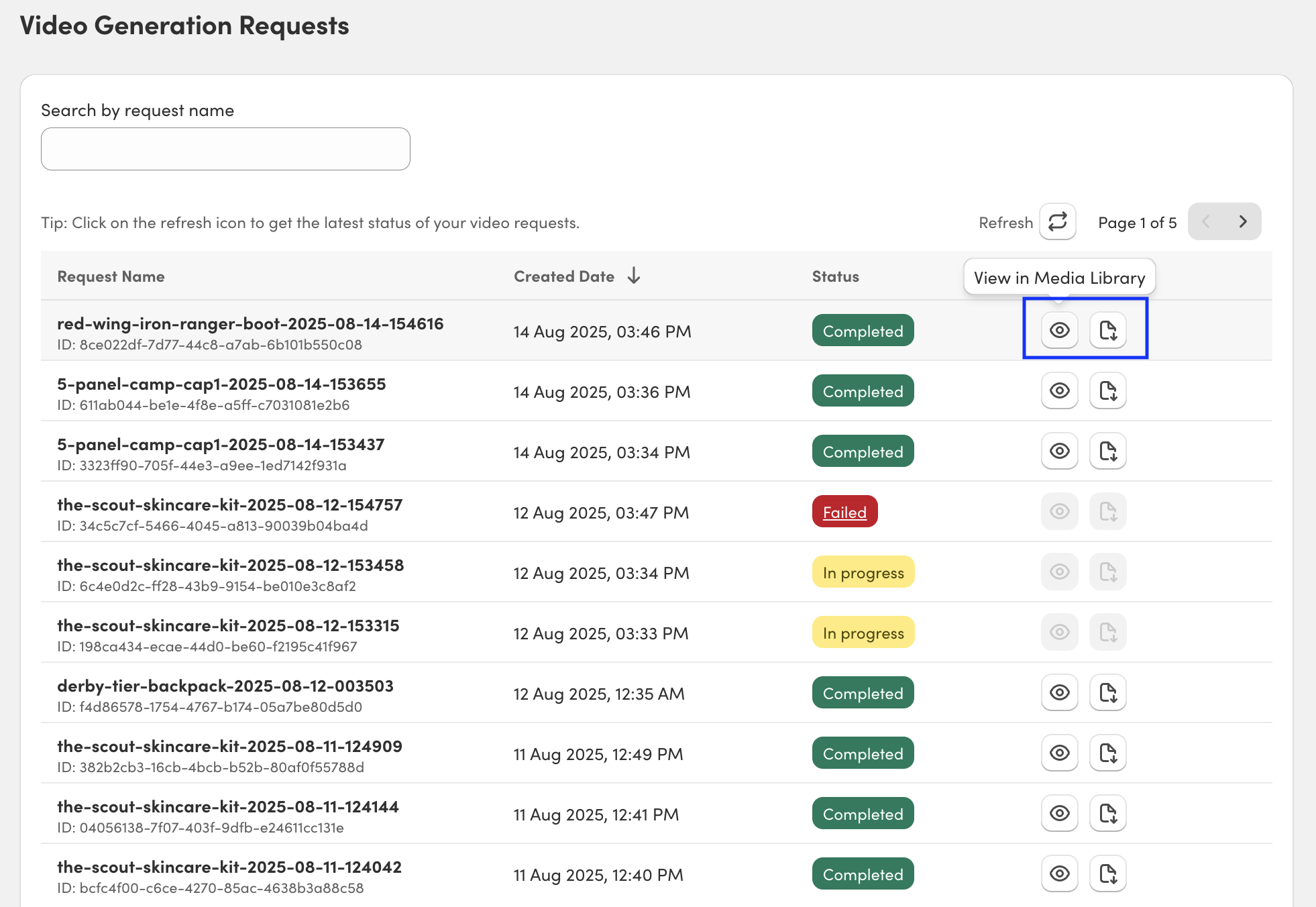Open eye icon for scout-skincare-kit 124909
1316x907 pixels.
point(1059,753)
